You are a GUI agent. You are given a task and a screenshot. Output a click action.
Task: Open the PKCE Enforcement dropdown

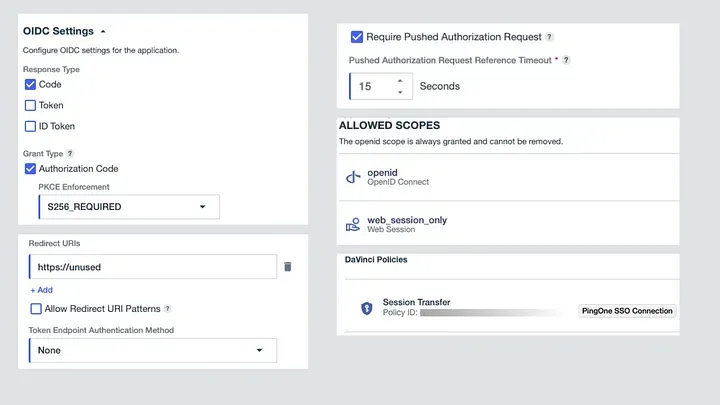129,207
